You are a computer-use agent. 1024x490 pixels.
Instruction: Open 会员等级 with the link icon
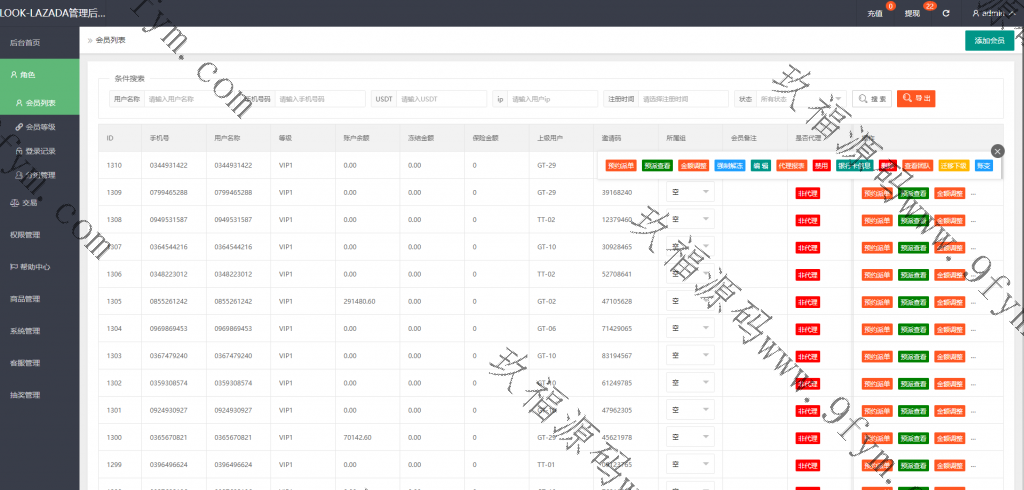(40, 127)
